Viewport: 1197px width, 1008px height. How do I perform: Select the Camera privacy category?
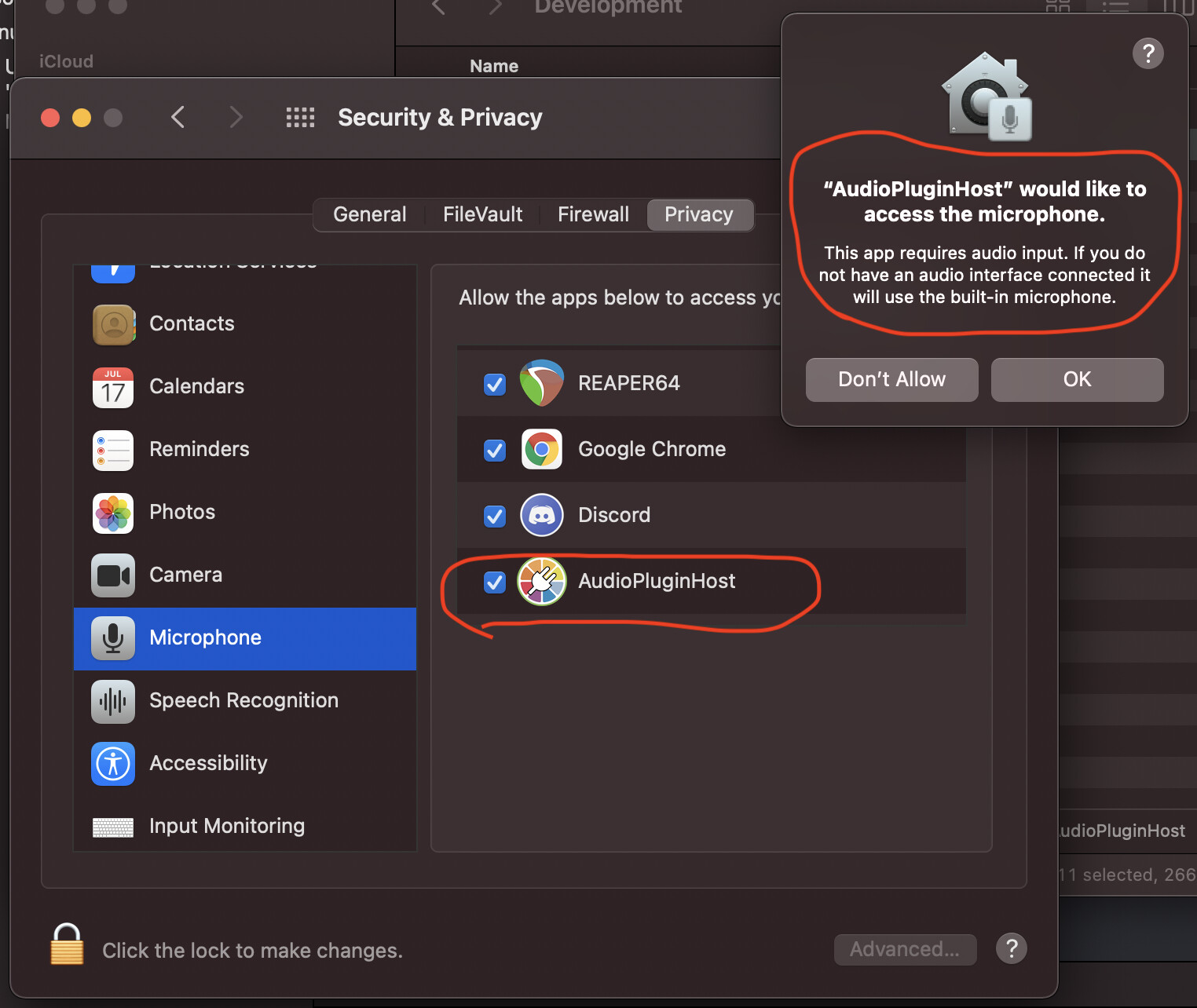tap(245, 575)
